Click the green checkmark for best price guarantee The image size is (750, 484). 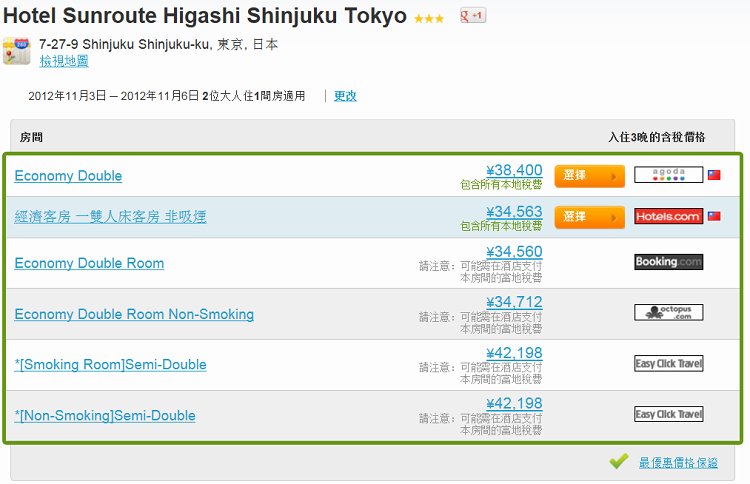(x=618, y=461)
